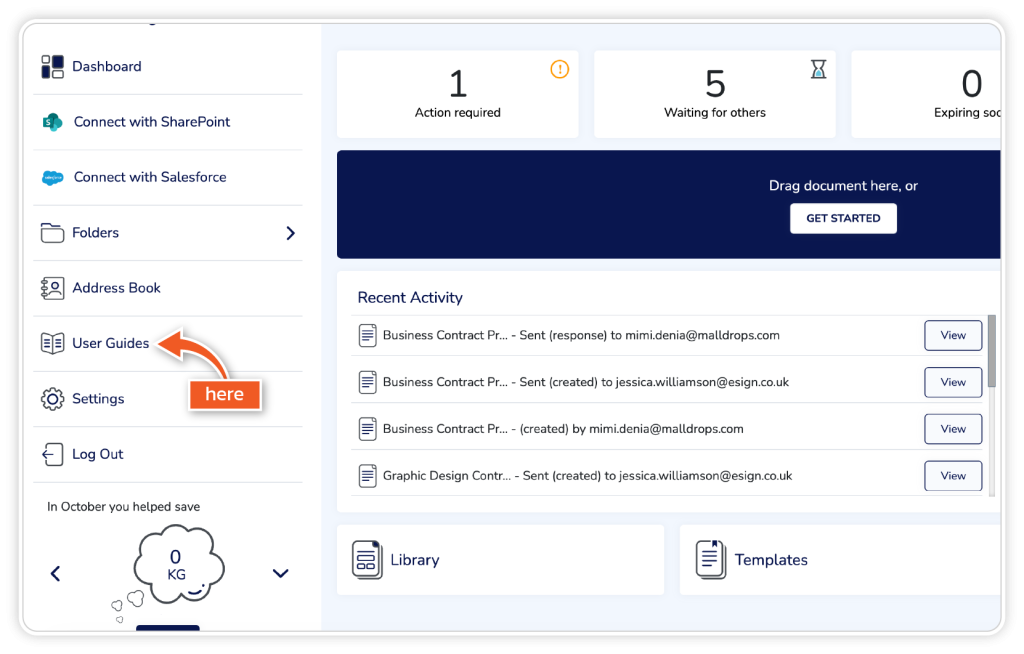The width and height of the screenshot is (1024, 654).
Task: Open Connect with Salesforce menu item
Action: point(150,177)
